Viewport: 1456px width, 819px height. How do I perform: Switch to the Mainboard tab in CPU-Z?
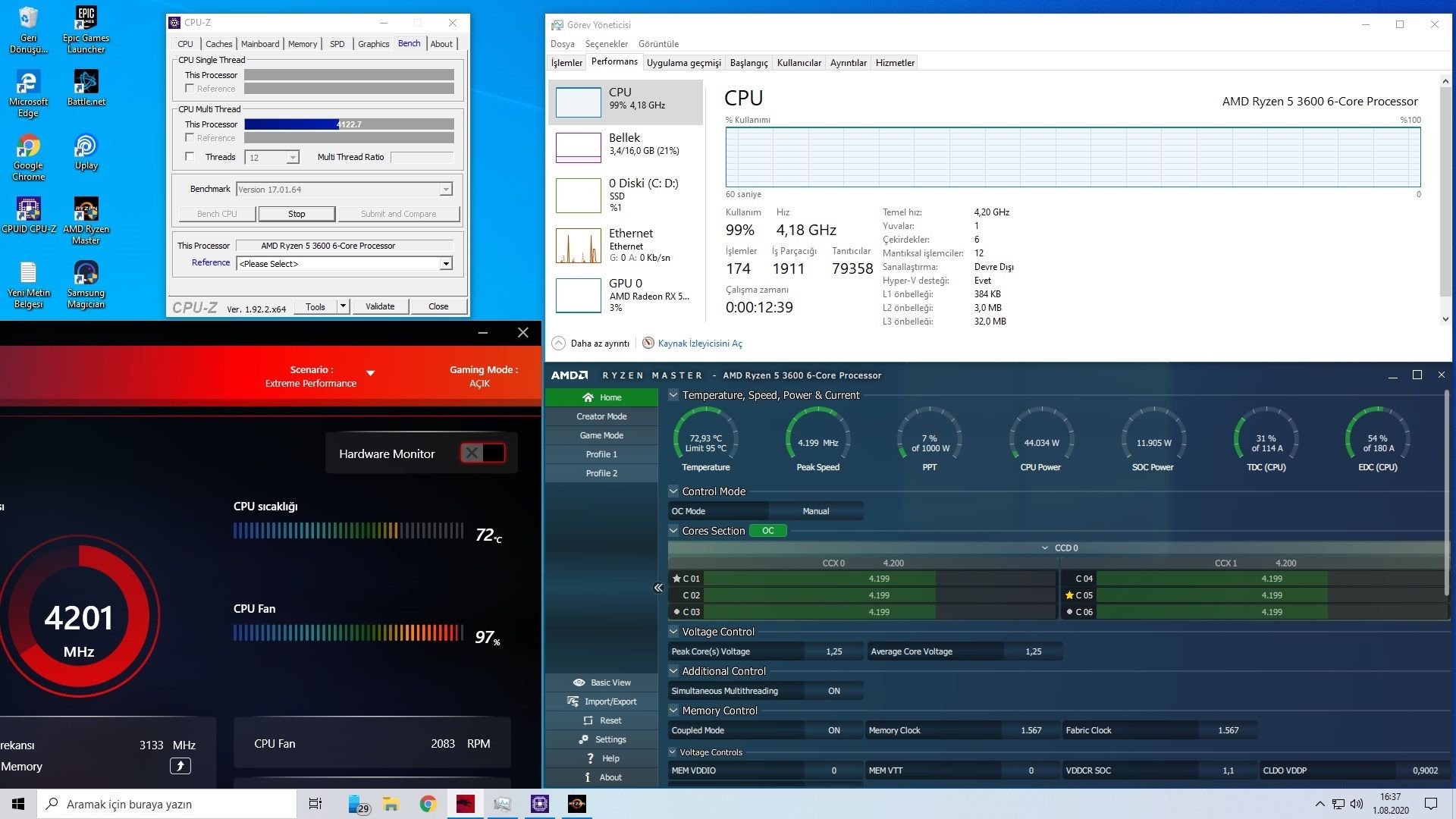[x=260, y=44]
